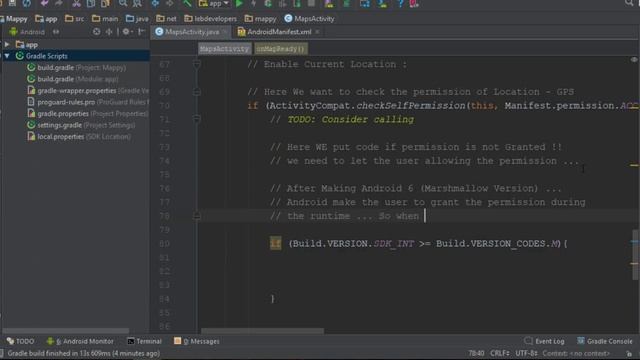This screenshot has height=360, width=640.
Task: Click the Stop toolbar icon
Action: pos(311,3)
